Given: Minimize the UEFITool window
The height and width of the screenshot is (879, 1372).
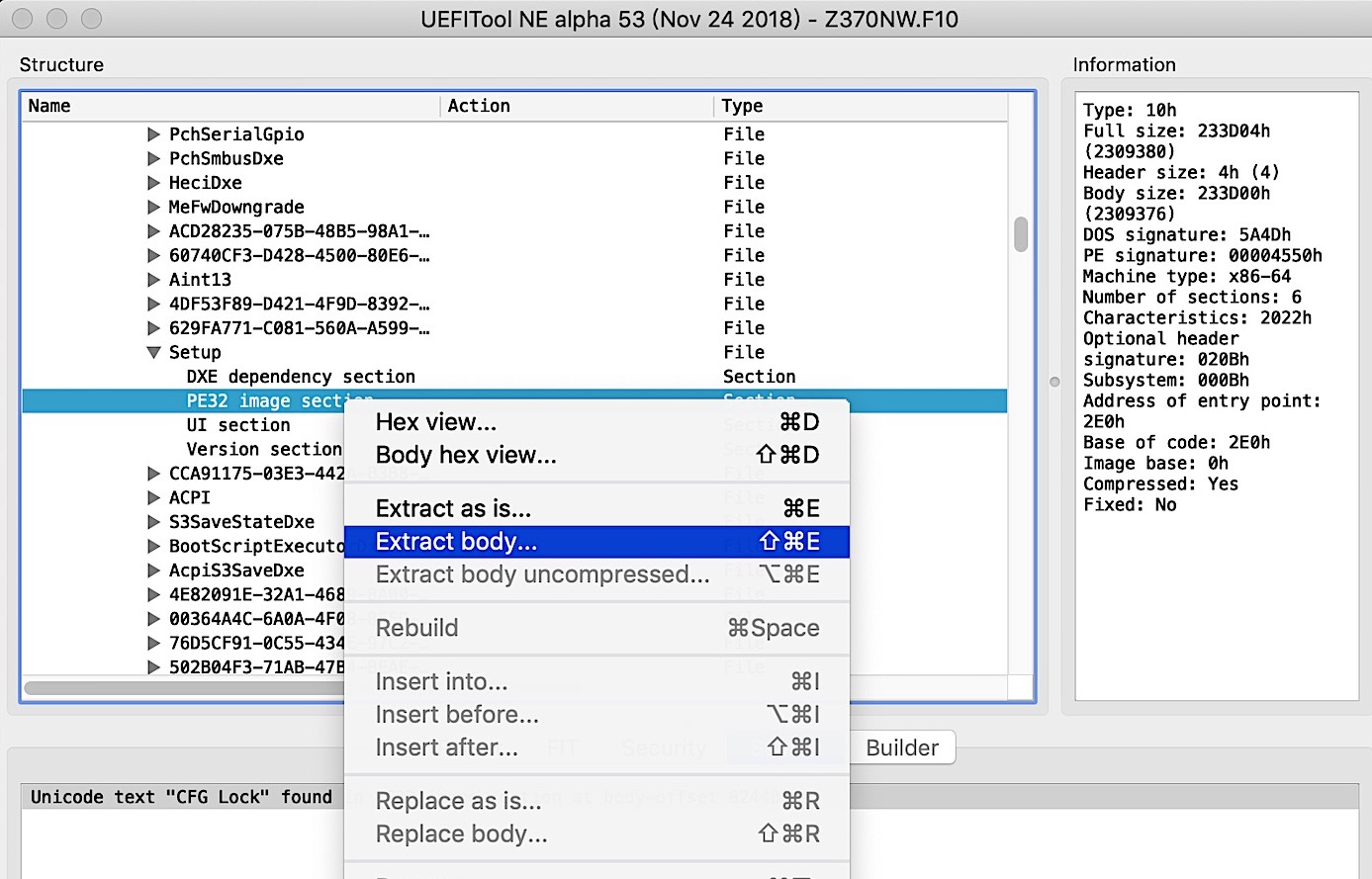Looking at the screenshot, I should pyautogui.click(x=57, y=18).
